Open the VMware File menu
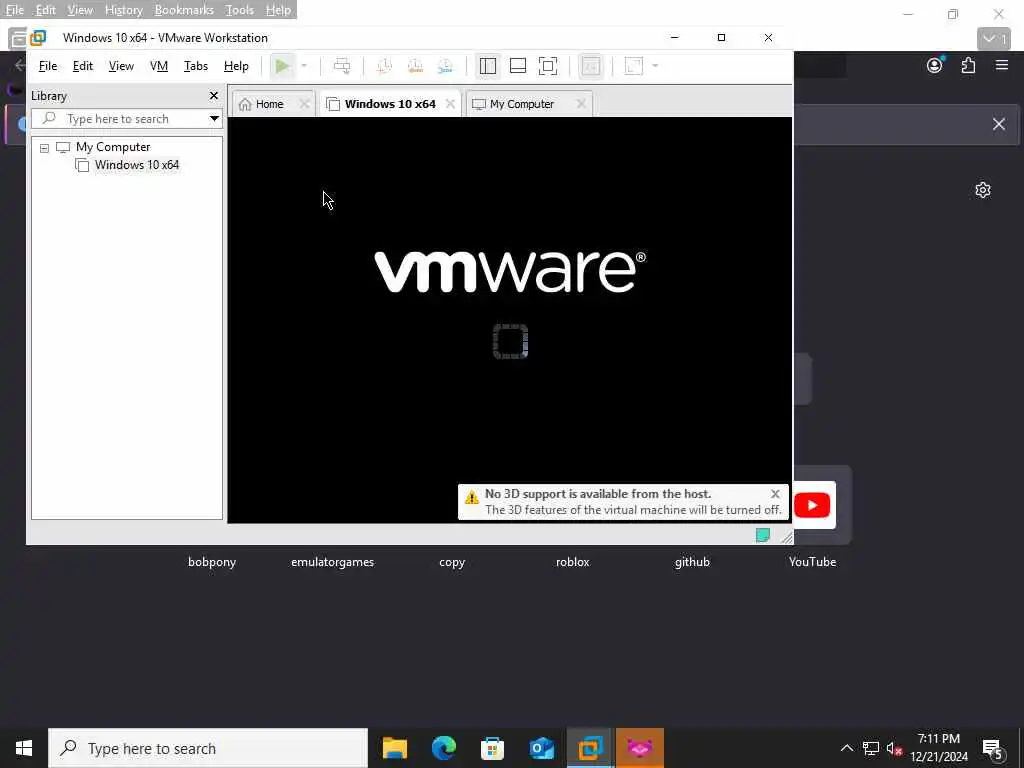 (48, 66)
